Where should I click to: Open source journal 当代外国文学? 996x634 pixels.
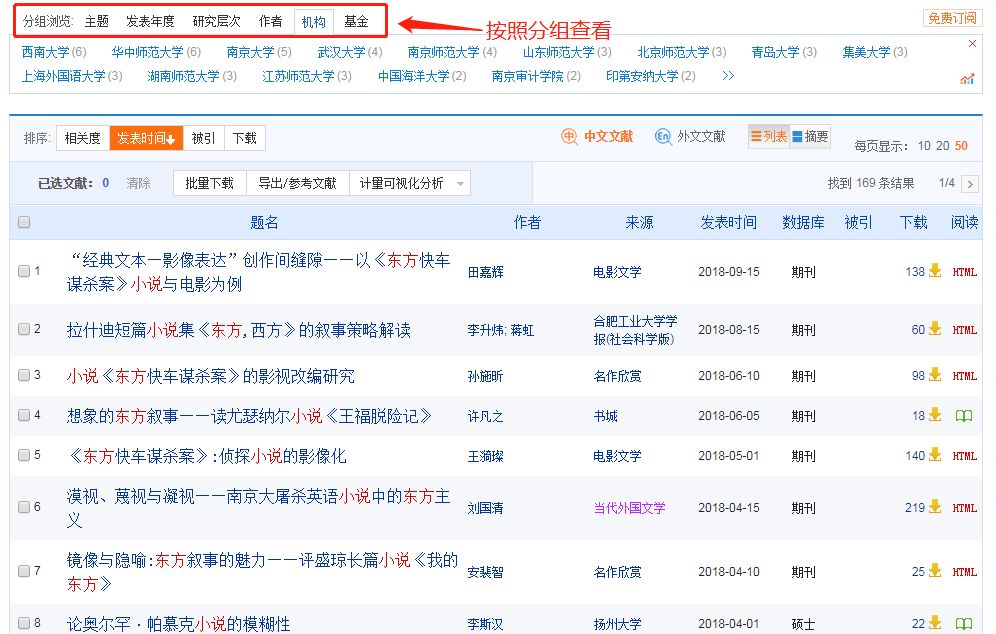pos(629,508)
